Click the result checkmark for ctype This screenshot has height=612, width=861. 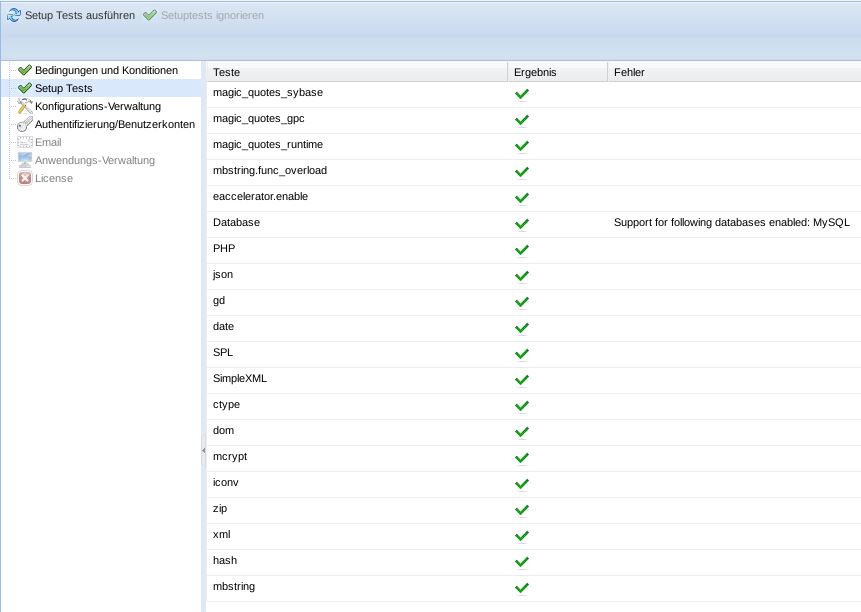click(x=522, y=406)
